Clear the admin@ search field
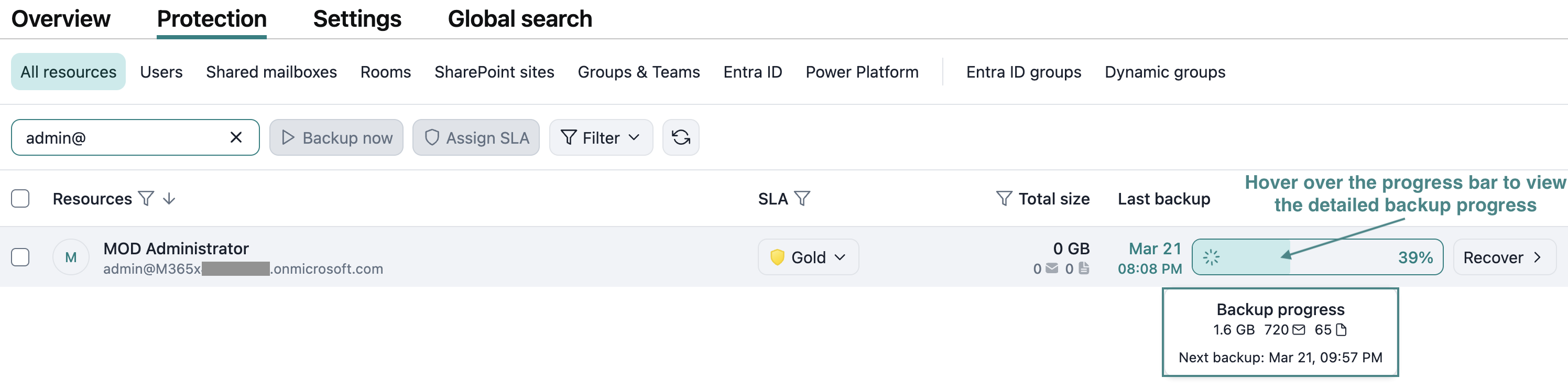This screenshot has height=388, width=1568. [x=236, y=138]
